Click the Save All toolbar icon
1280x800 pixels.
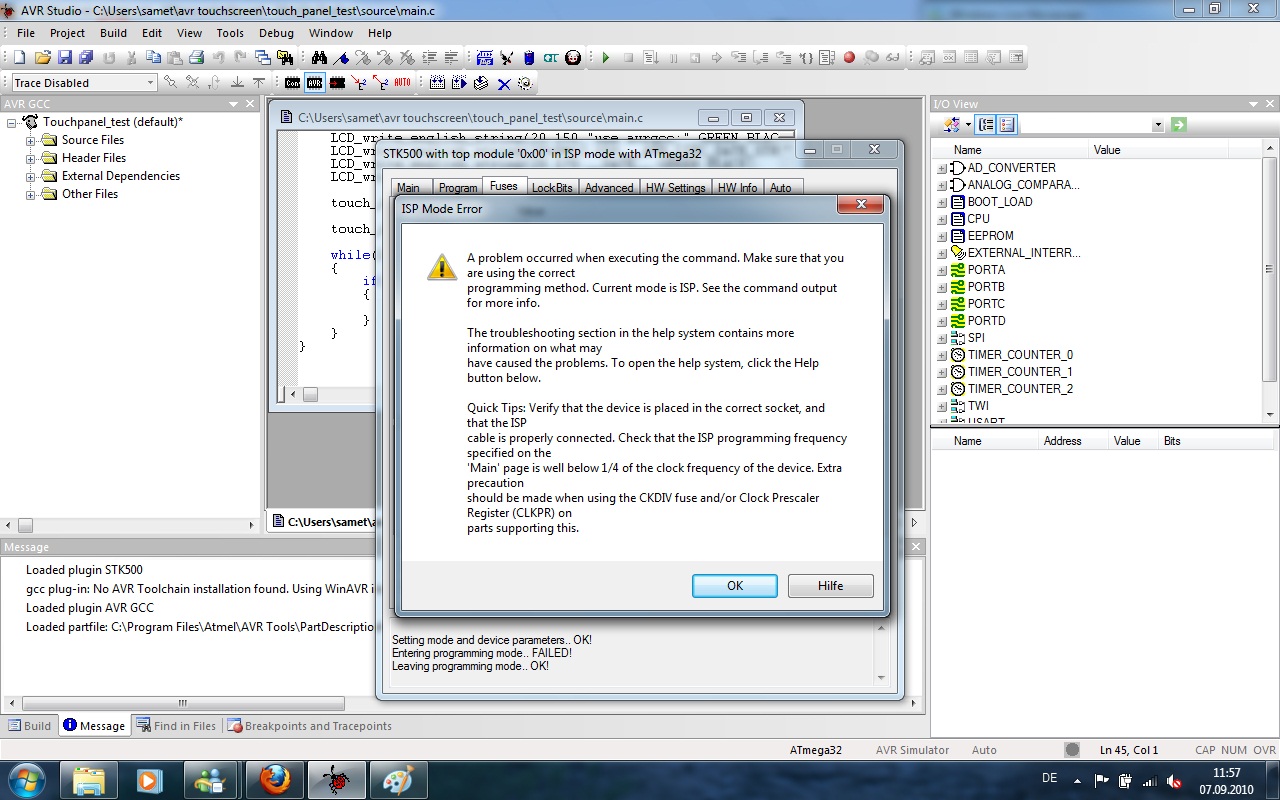86,58
